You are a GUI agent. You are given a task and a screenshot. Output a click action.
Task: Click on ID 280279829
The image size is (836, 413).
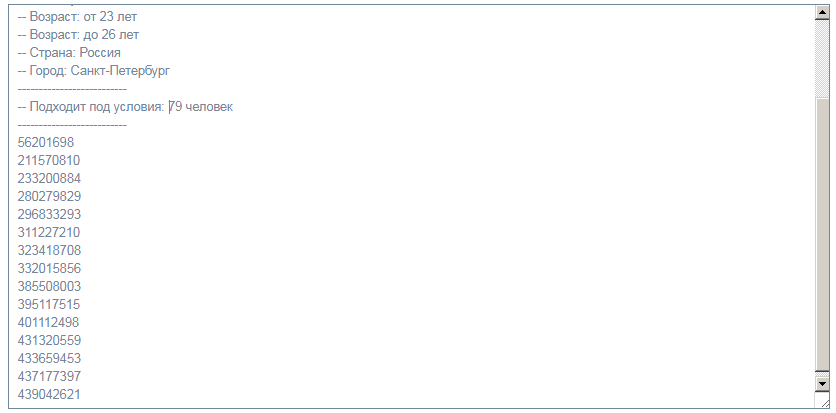(x=49, y=196)
